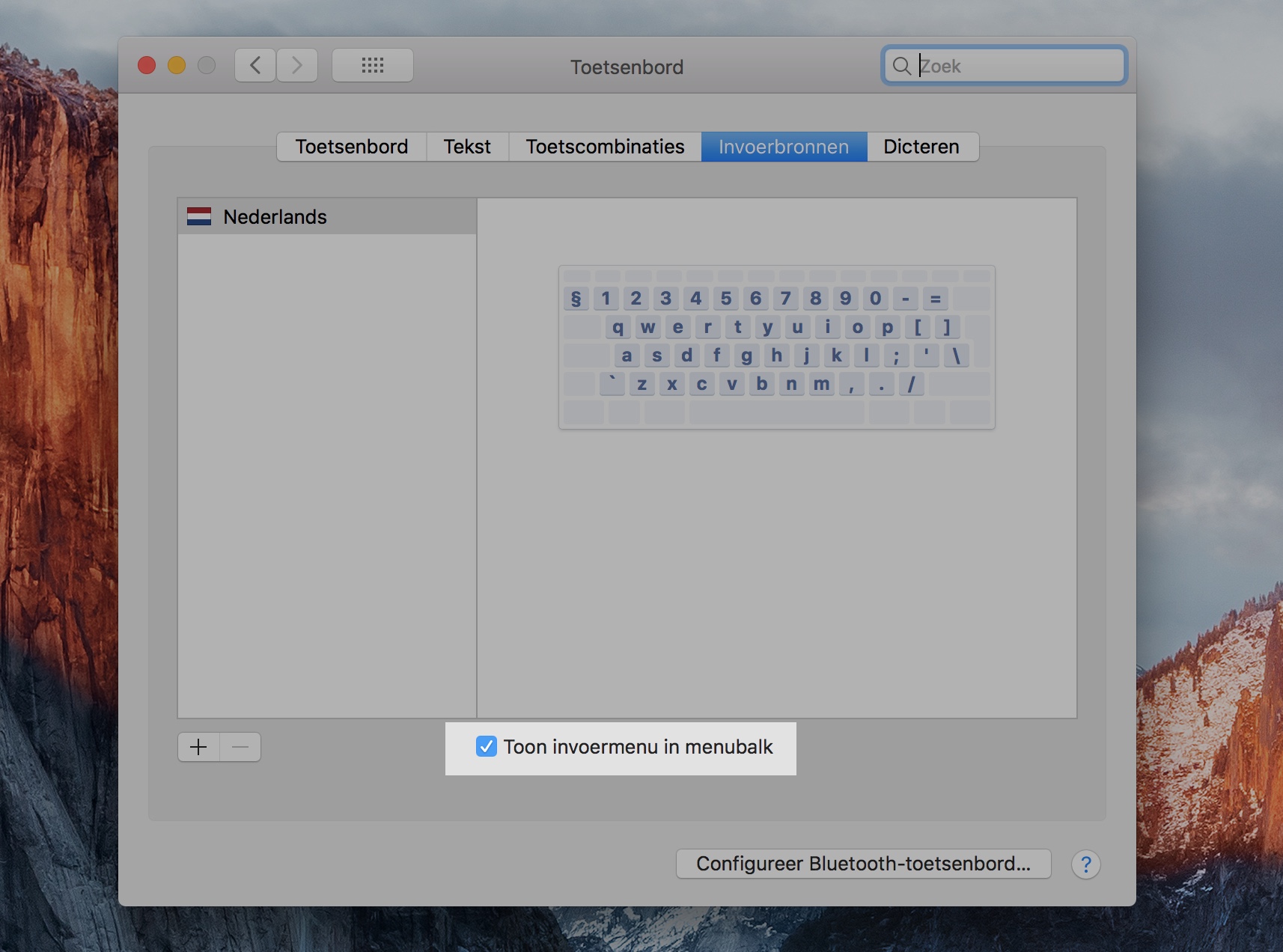Select the Invoerbronnen tab
Image resolution: width=1283 pixels, height=952 pixels.
(784, 147)
